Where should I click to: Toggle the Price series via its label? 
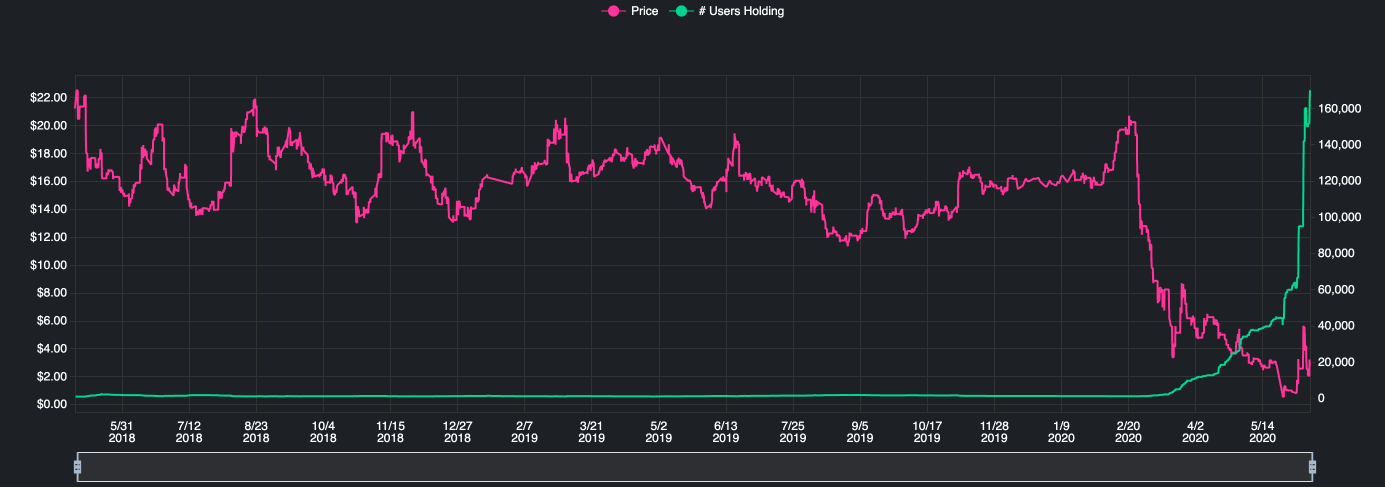[644, 11]
